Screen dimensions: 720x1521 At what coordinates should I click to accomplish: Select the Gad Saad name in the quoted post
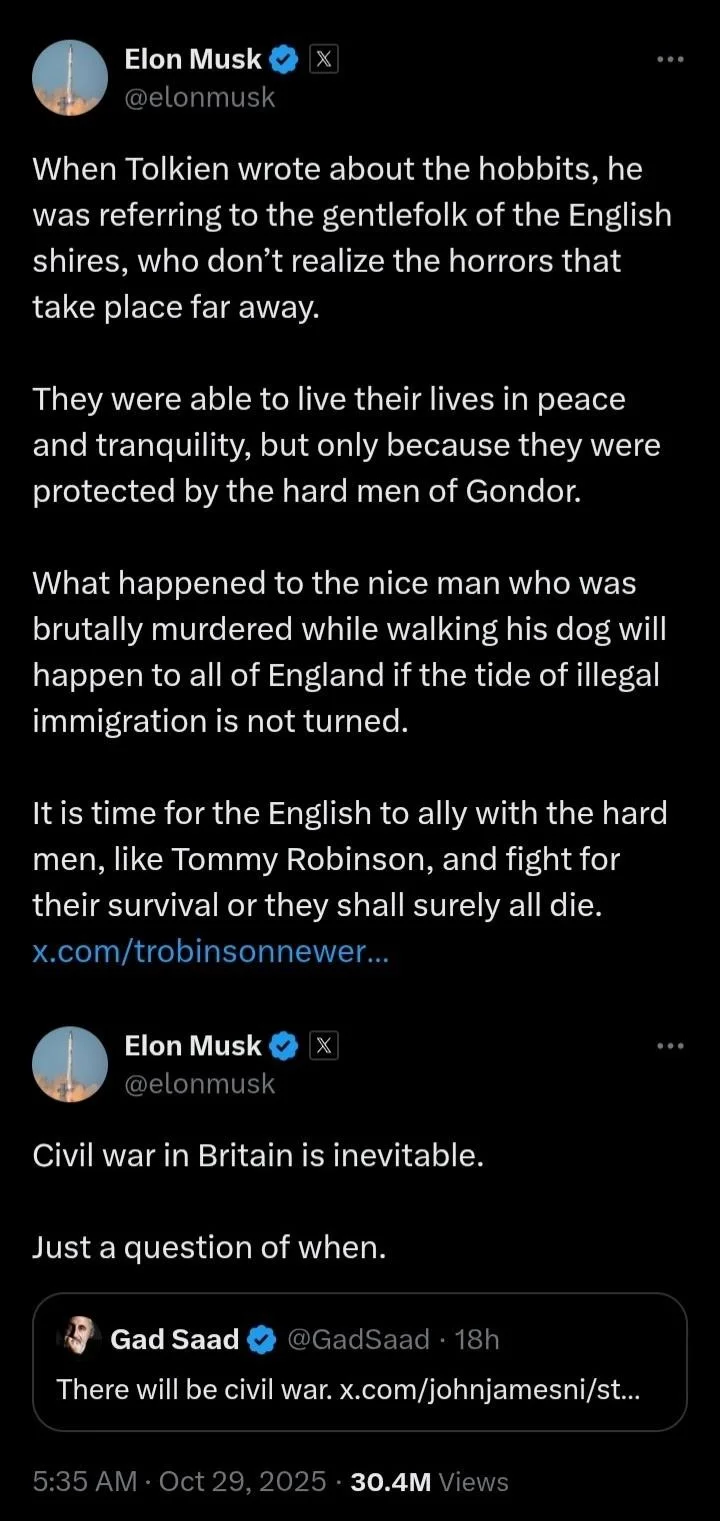click(x=174, y=1339)
